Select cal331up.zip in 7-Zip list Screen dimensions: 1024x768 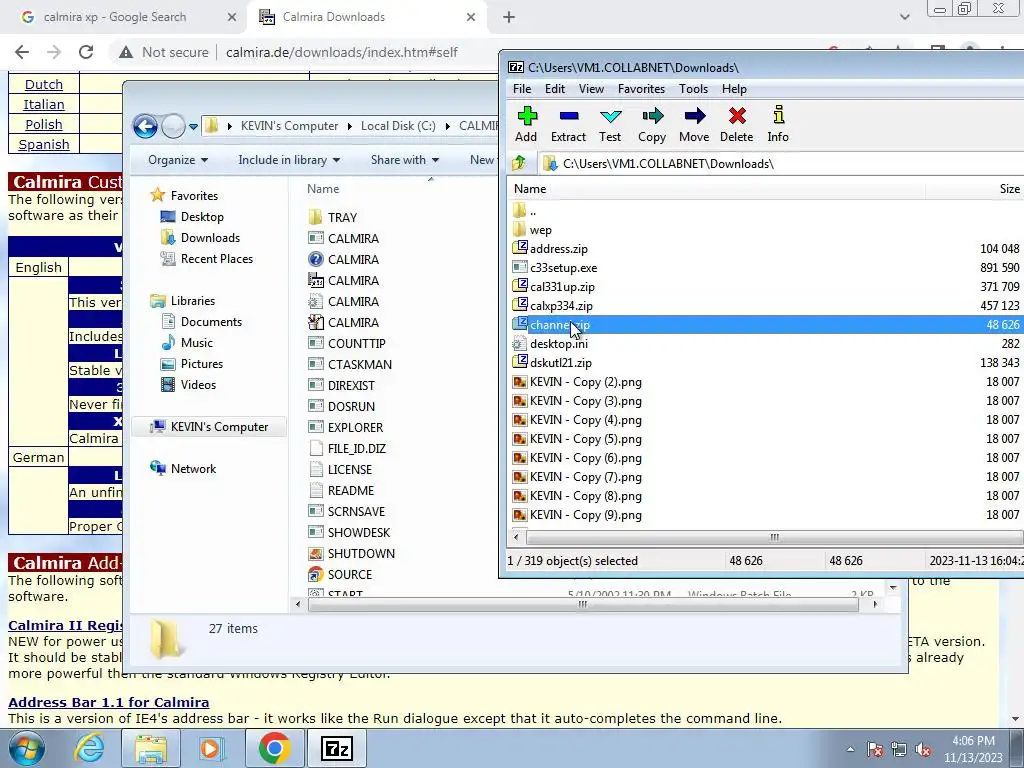click(x=562, y=287)
